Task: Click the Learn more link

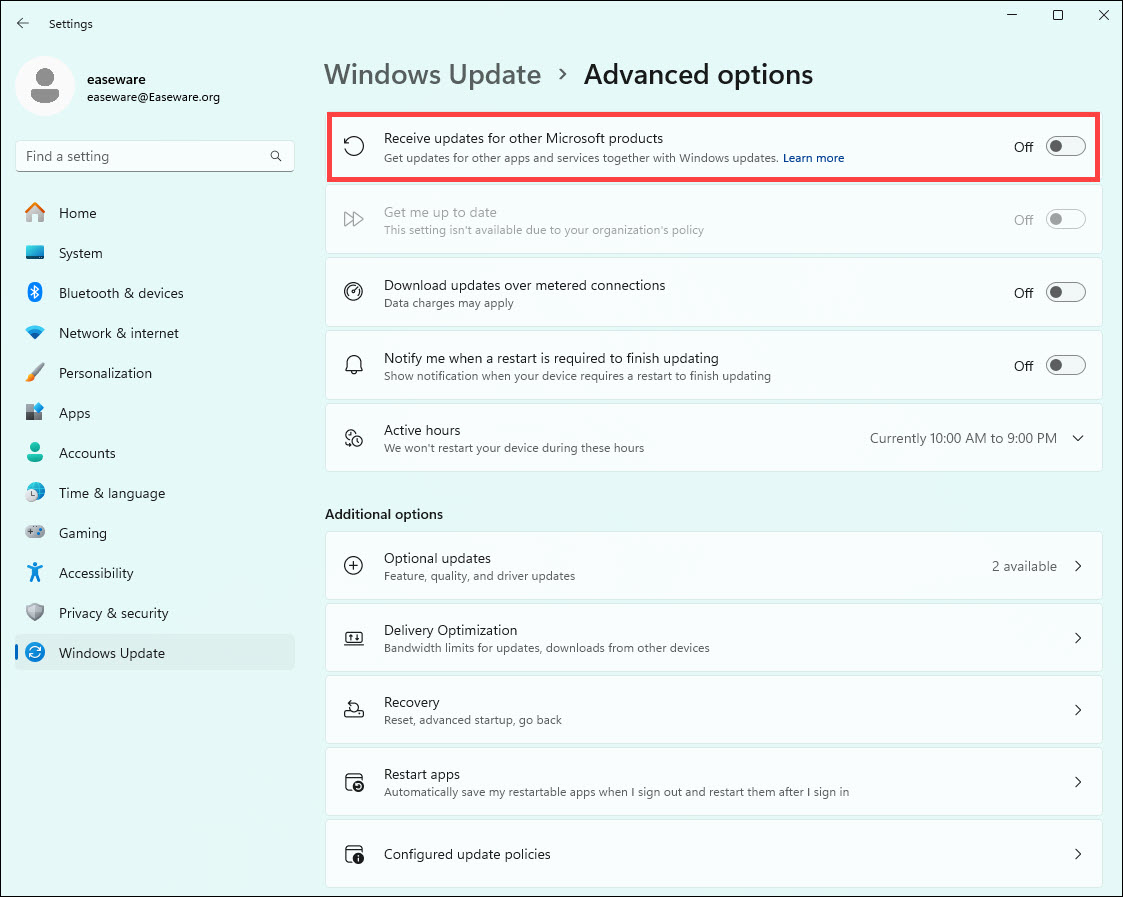Action: (x=813, y=158)
